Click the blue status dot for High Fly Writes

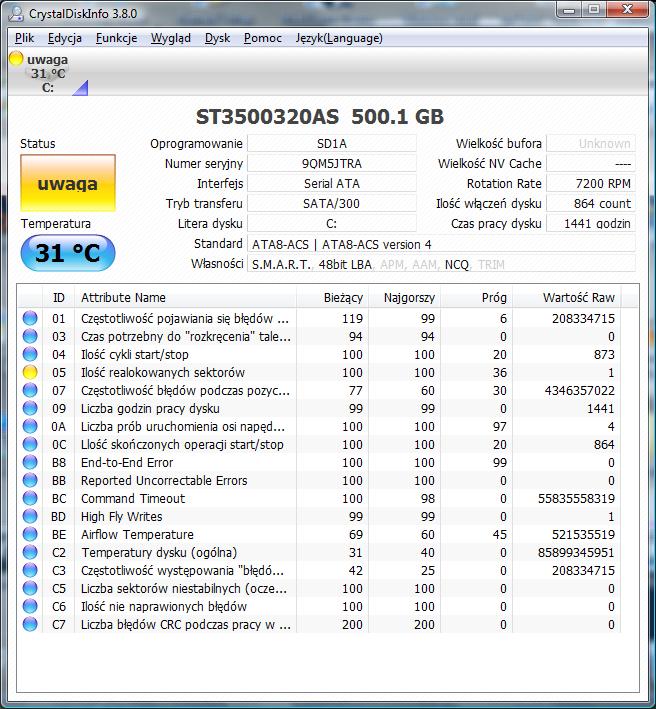point(30,516)
